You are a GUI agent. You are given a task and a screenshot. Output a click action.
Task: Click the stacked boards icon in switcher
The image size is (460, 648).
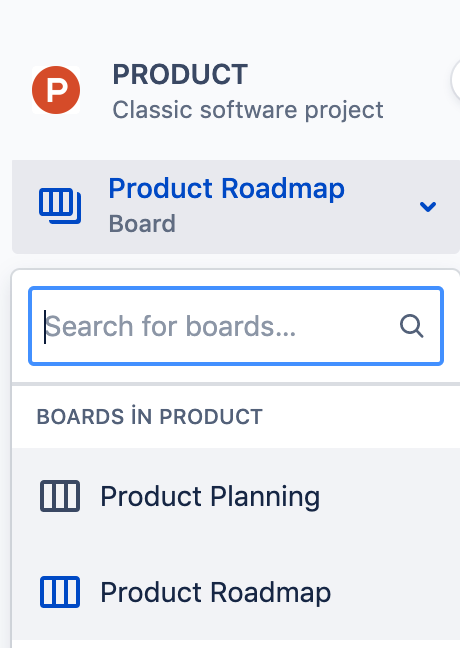coord(60,206)
